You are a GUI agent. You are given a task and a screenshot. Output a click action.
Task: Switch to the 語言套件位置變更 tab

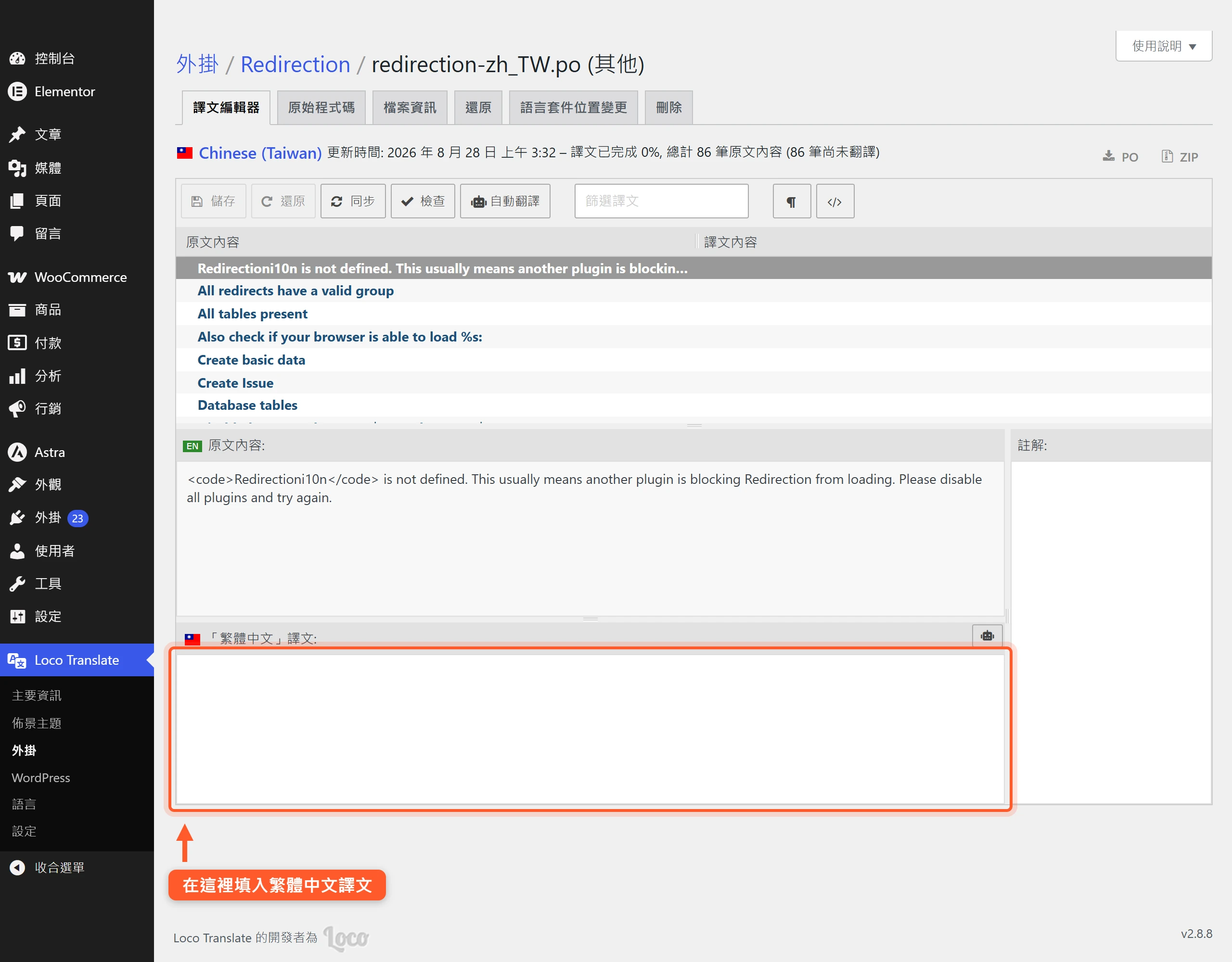pos(574,107)
